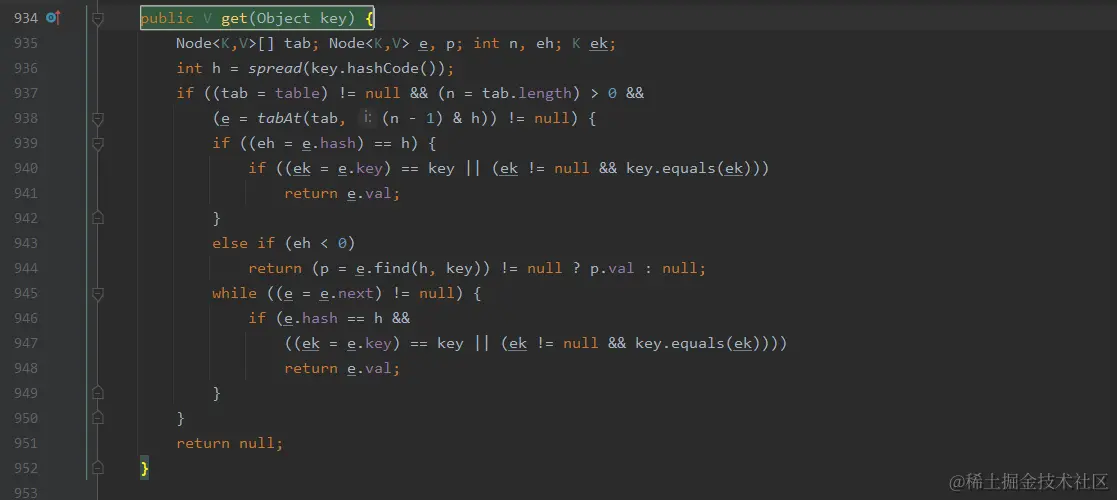Click the 'get' method name on line 934
The image size is (1117, 500).
pos(234,19)
